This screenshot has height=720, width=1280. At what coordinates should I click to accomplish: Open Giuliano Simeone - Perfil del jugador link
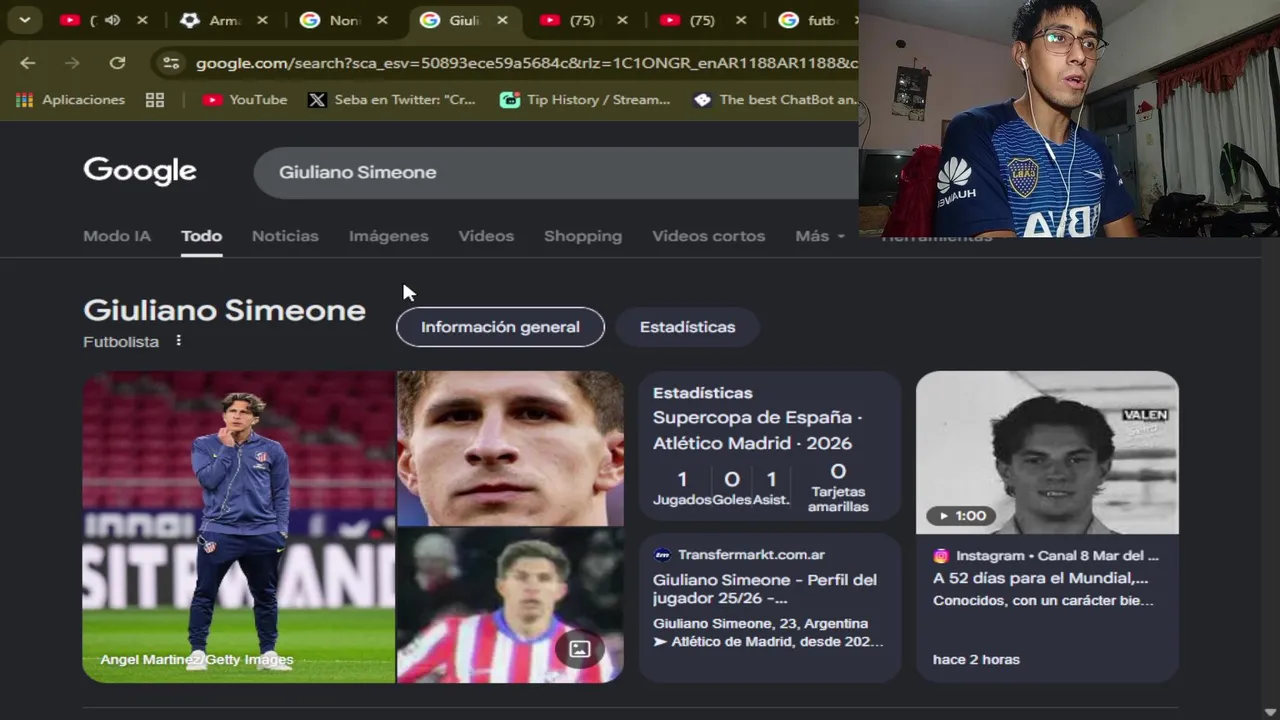point(765,589)
